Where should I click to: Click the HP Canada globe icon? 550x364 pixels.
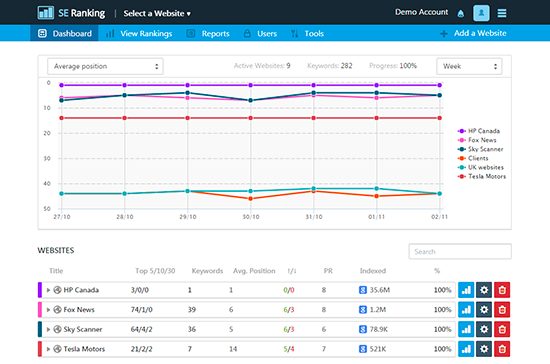coord(57,290)
